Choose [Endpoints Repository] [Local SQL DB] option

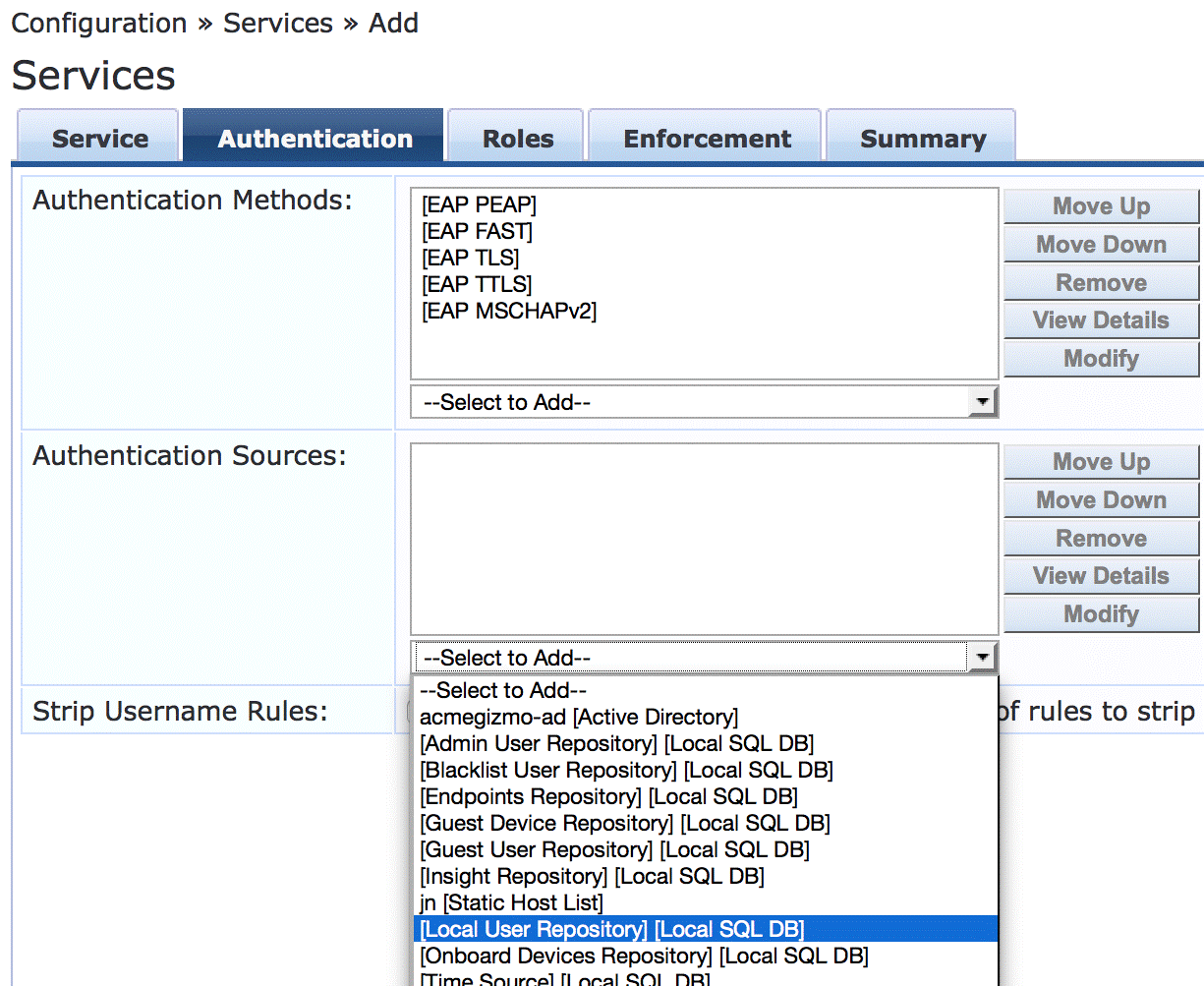click(608, 797)
